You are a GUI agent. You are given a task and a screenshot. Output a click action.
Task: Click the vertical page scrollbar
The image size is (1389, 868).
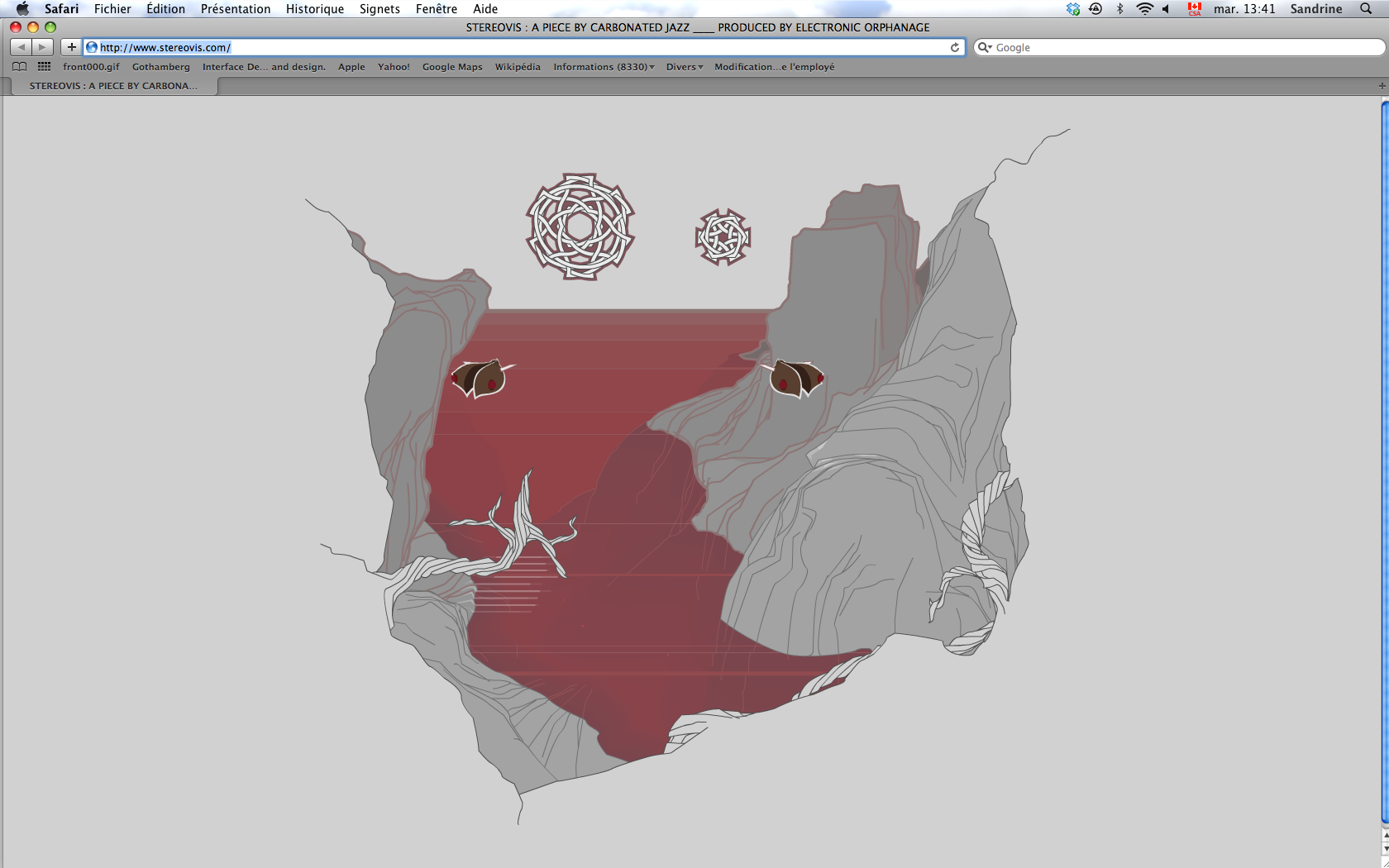tap(1385, 463)
